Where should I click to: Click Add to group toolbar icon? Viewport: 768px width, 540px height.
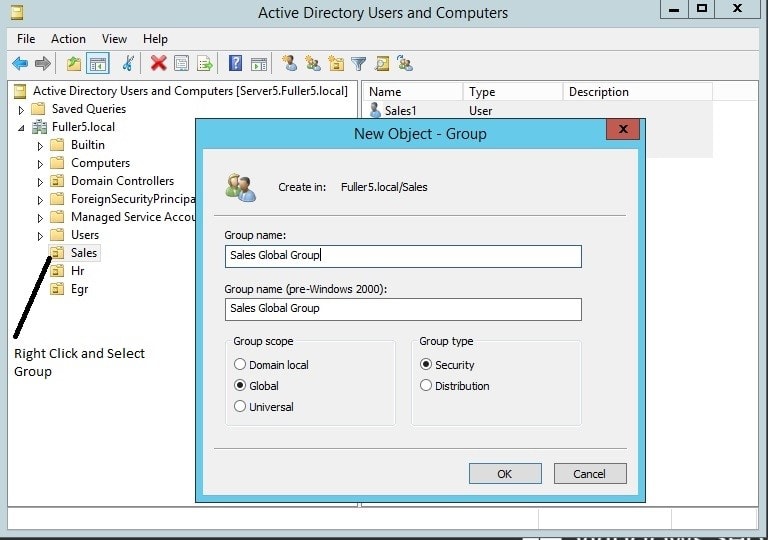pos(405,63)
